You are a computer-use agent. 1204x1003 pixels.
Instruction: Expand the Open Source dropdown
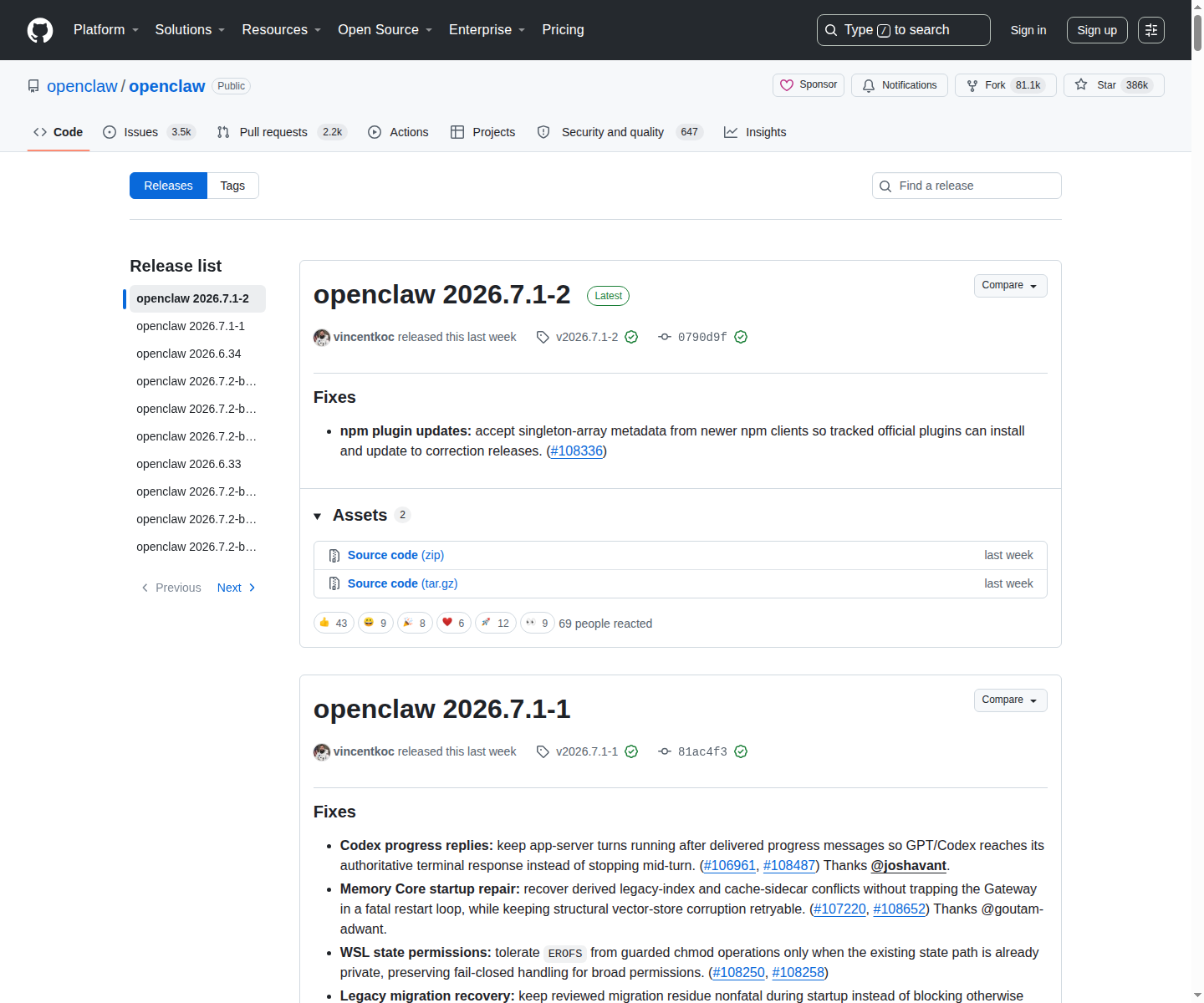(x=385, y=30)
